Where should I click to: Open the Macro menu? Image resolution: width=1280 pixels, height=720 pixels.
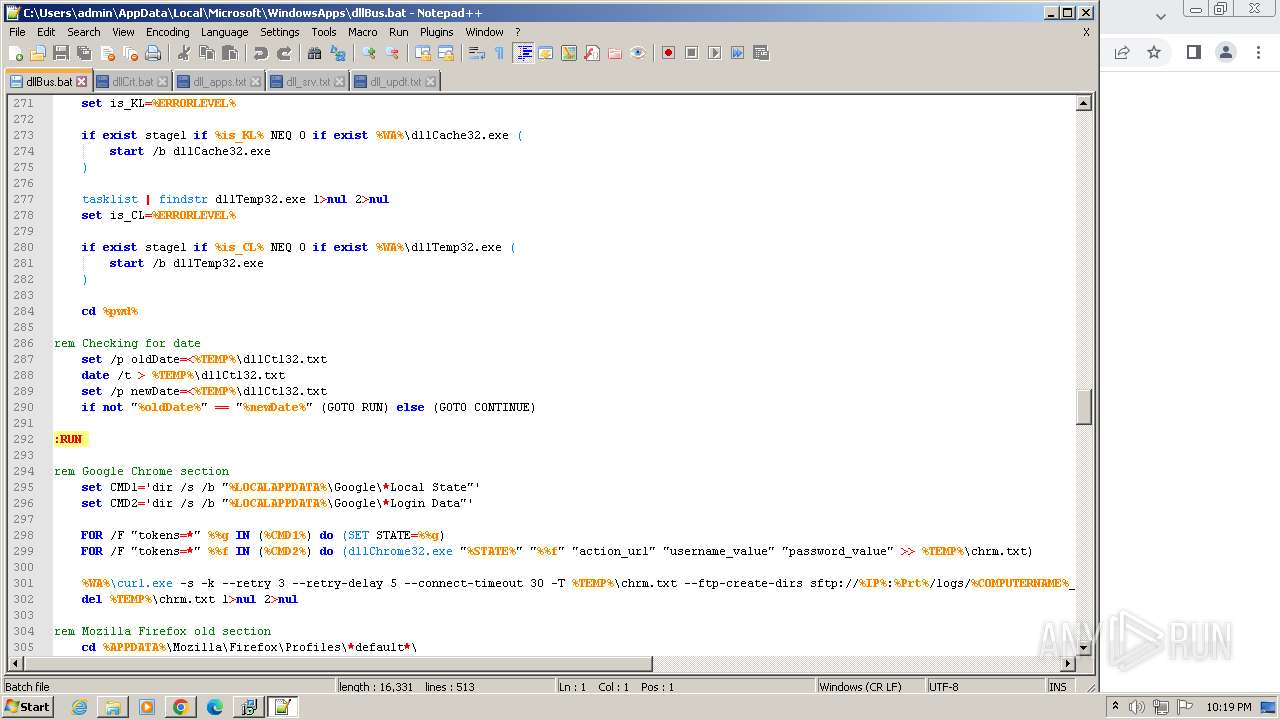(362, 32)
